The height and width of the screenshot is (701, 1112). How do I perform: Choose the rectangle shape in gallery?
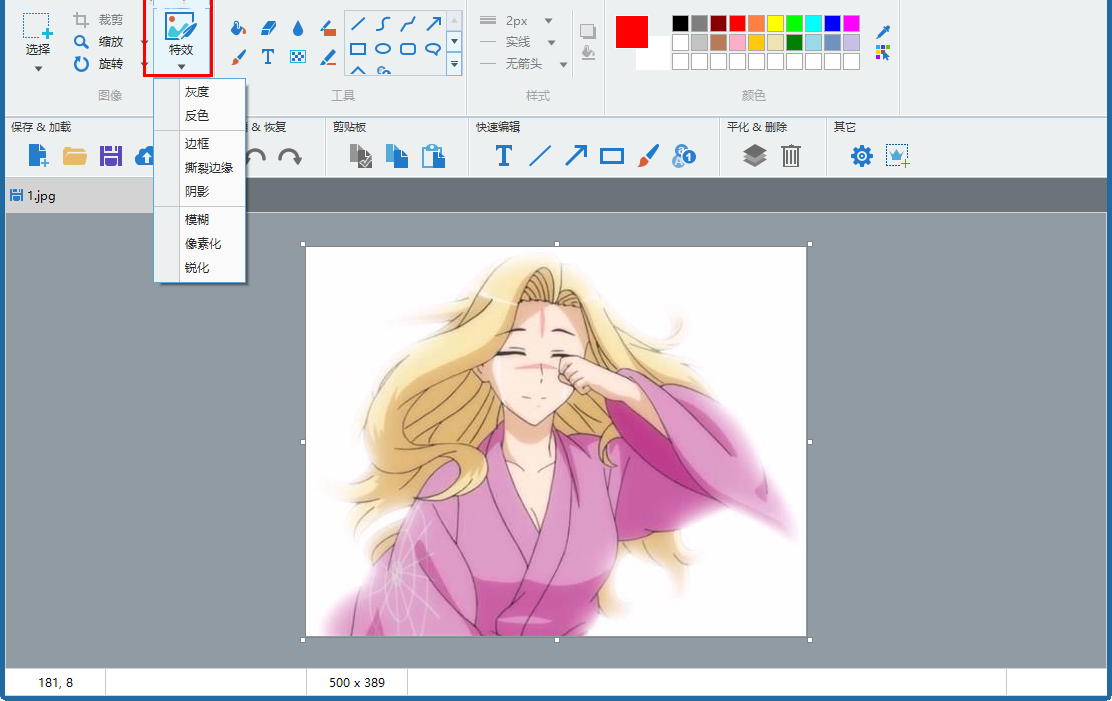[358, 49]
